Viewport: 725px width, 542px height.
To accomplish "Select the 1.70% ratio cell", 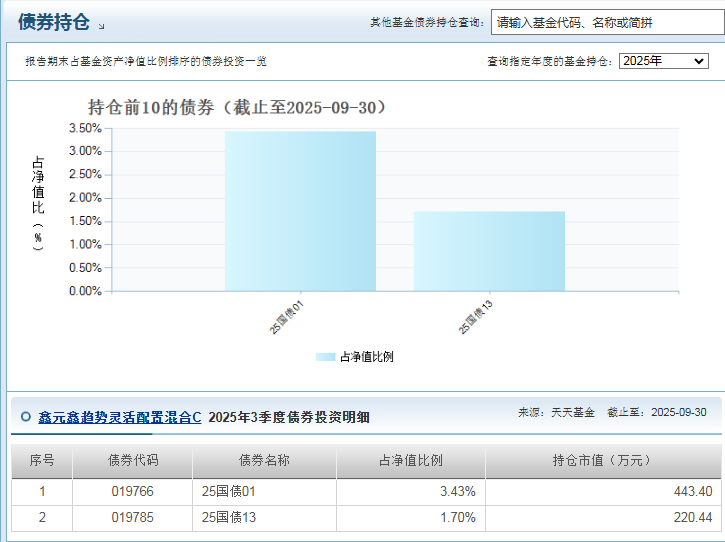I will coord(411,517).
